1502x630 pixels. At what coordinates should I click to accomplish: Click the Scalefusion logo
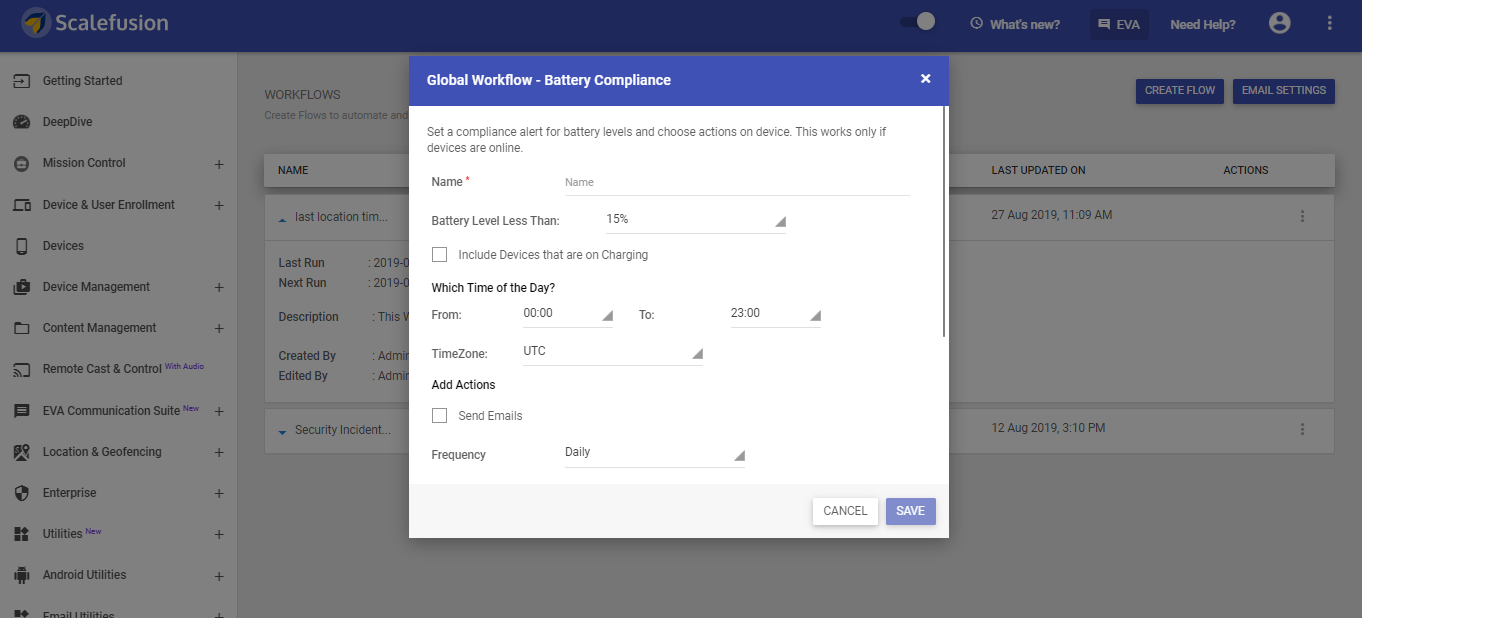(x=95, y=22)
